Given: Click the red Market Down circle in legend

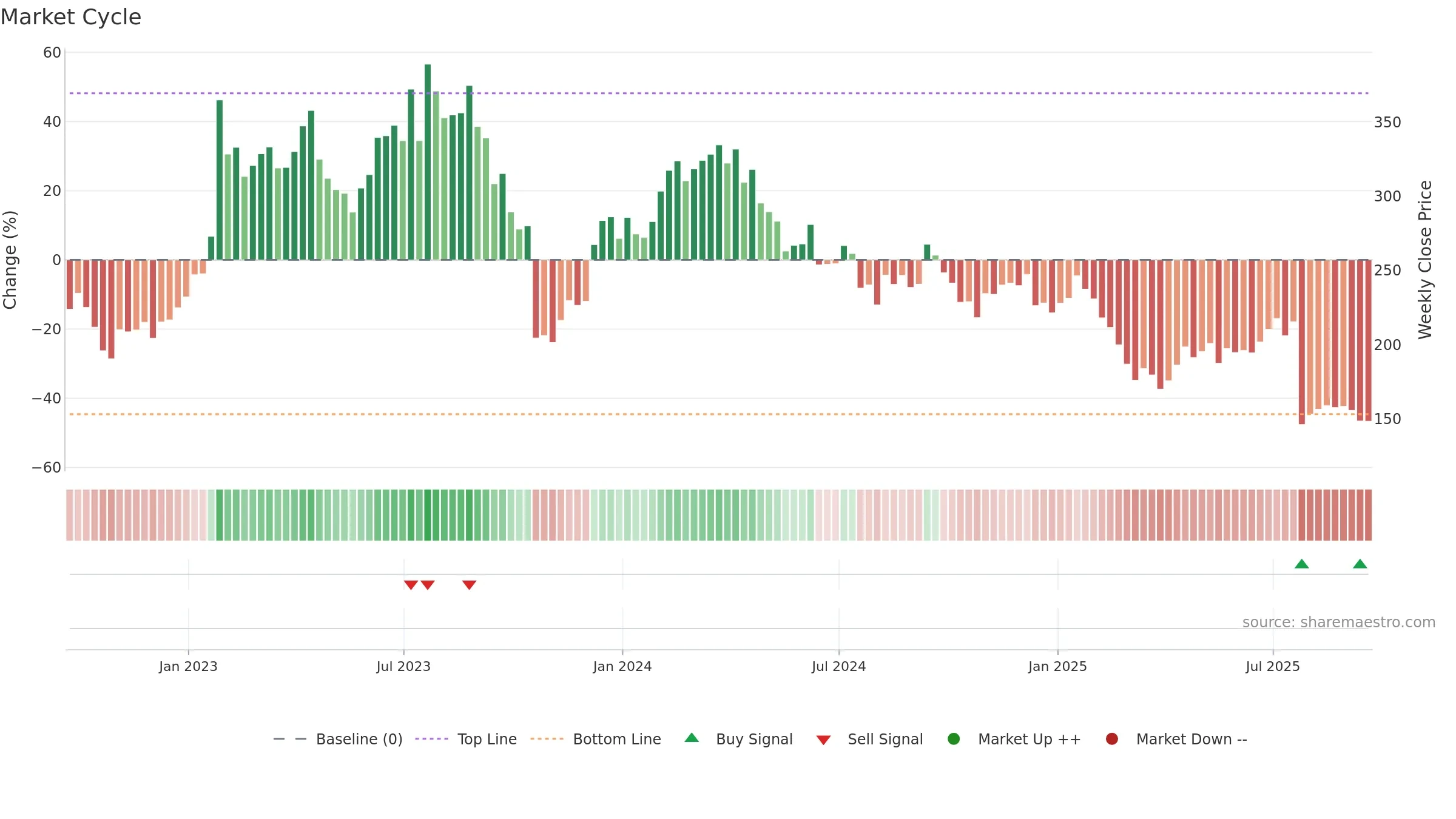Looking at the screenshot, I should (1112, 739).
